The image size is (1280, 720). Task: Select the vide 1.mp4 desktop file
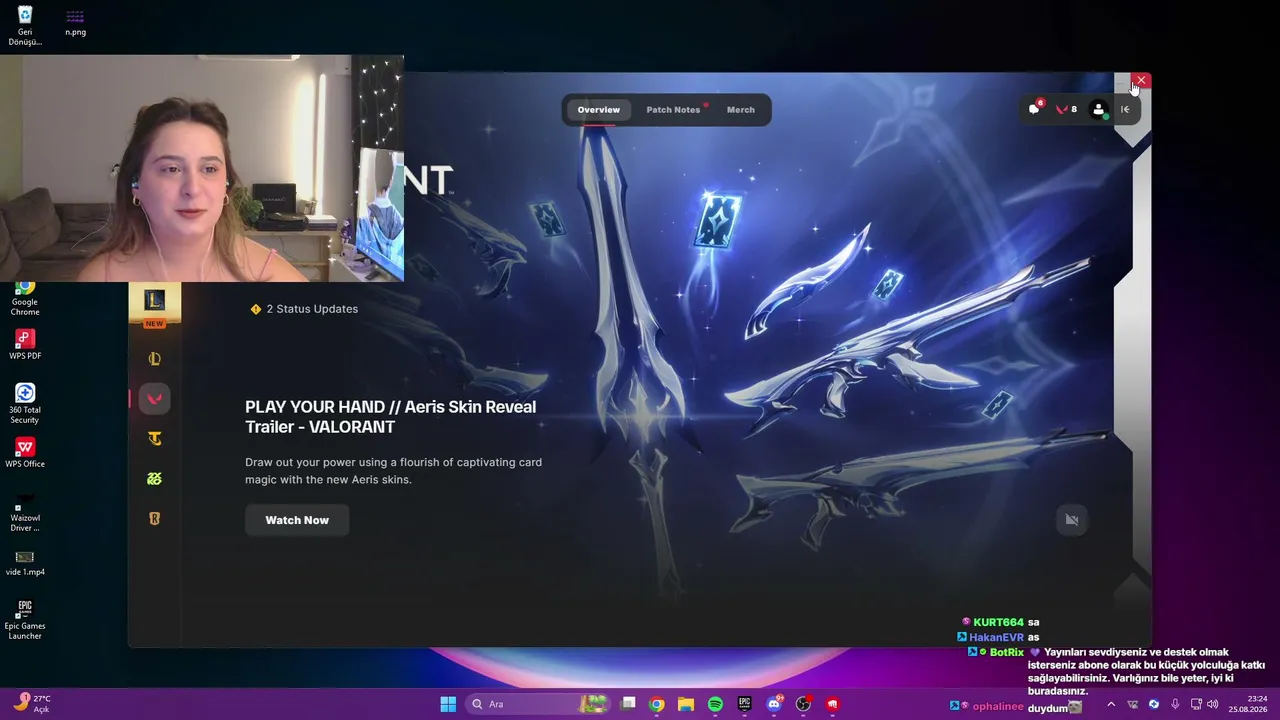tap(25, 563)
